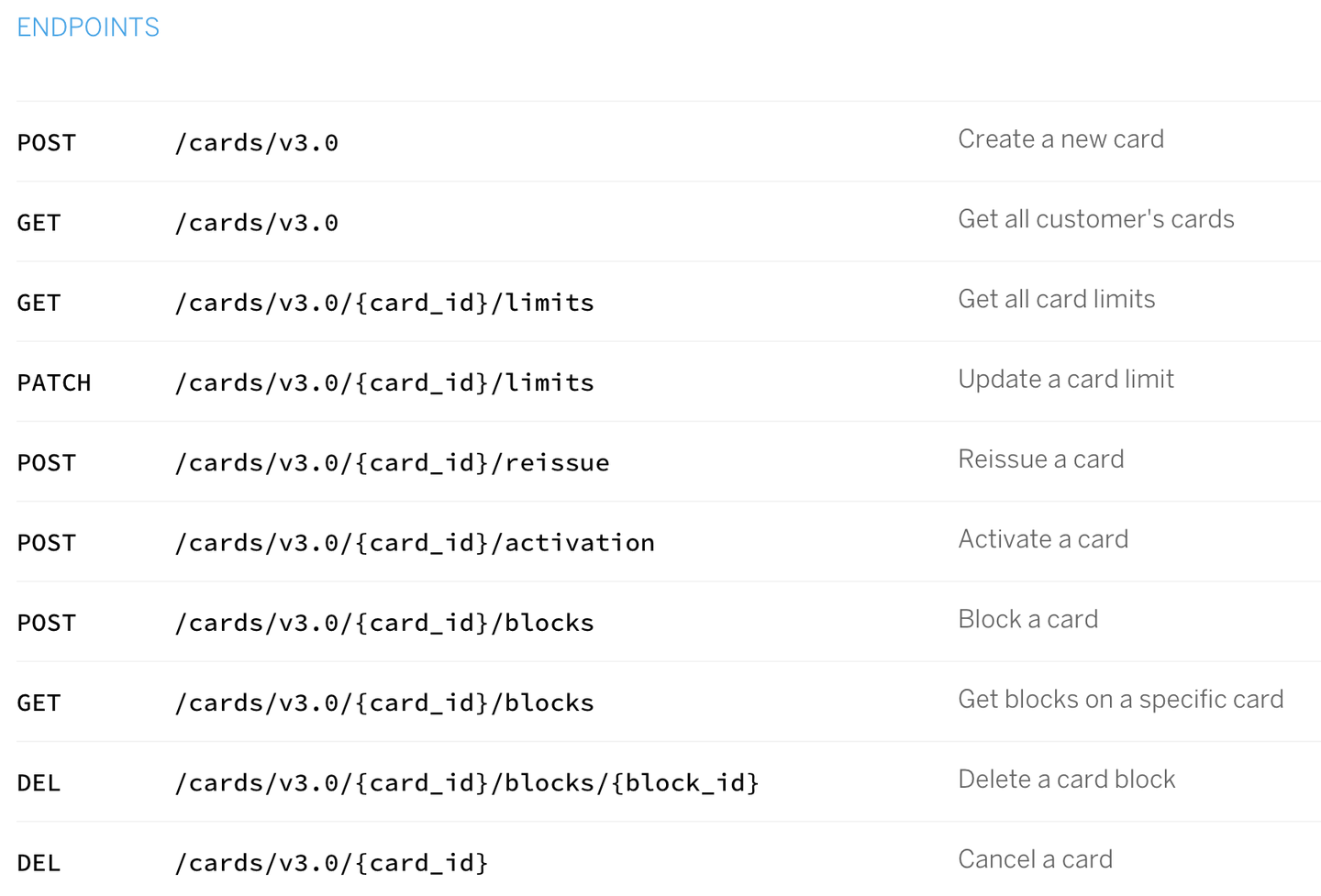Select 'Delete a card block' description

[1066, 780]
